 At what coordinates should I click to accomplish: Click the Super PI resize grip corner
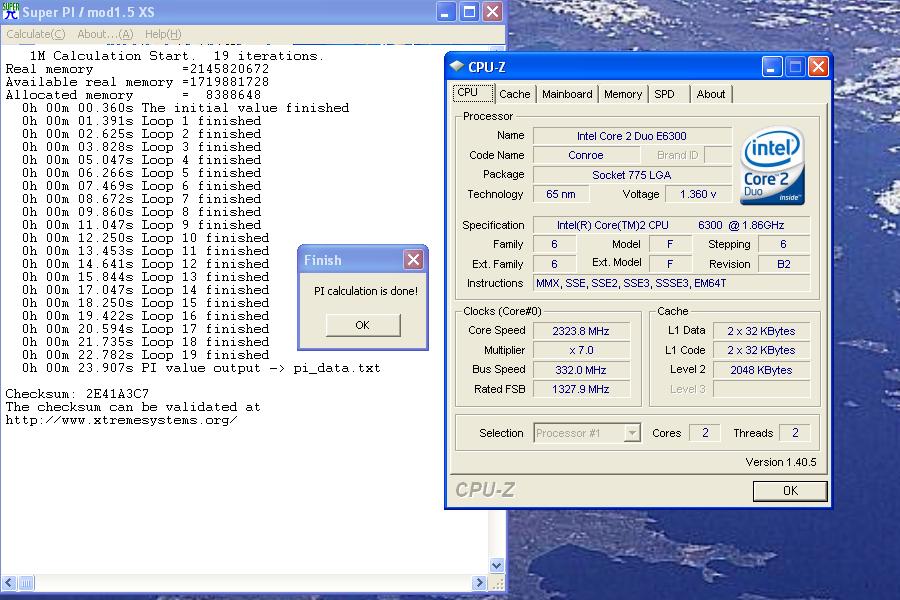point(497,583)
